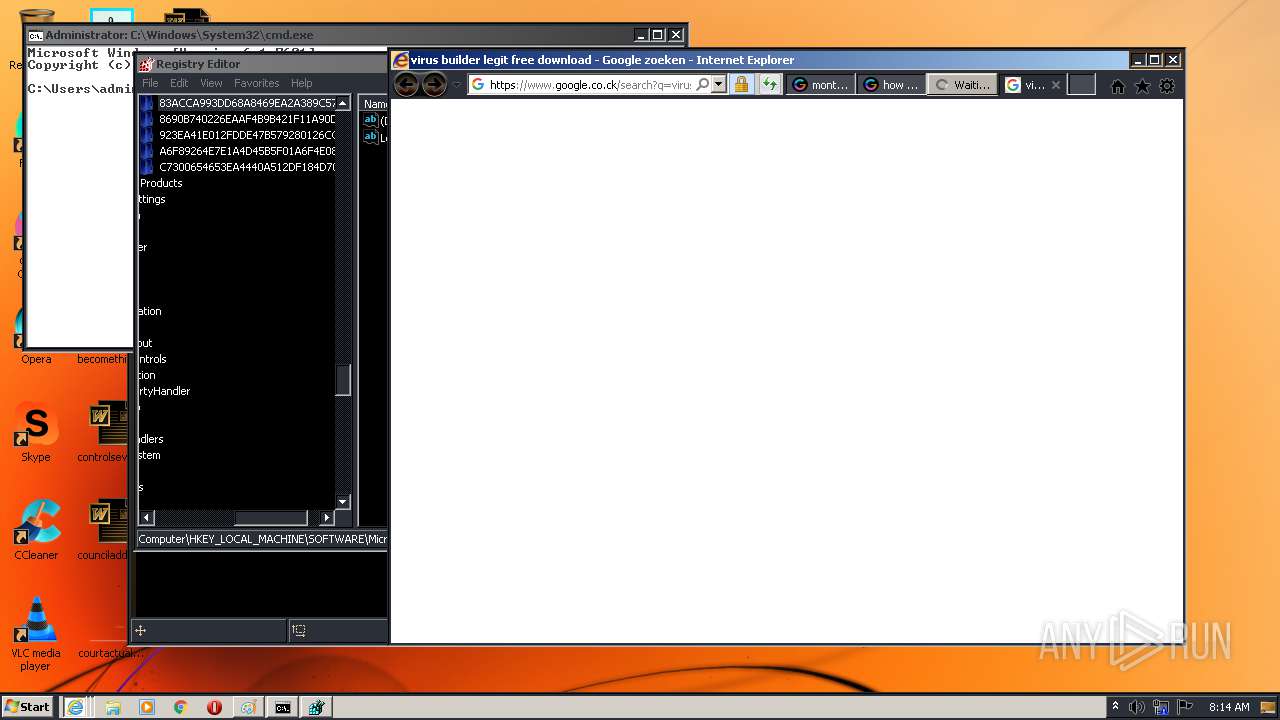Switch to cmd.exe via the taskbar
This screenshot has height=720, width=1280.
(283, 707)
